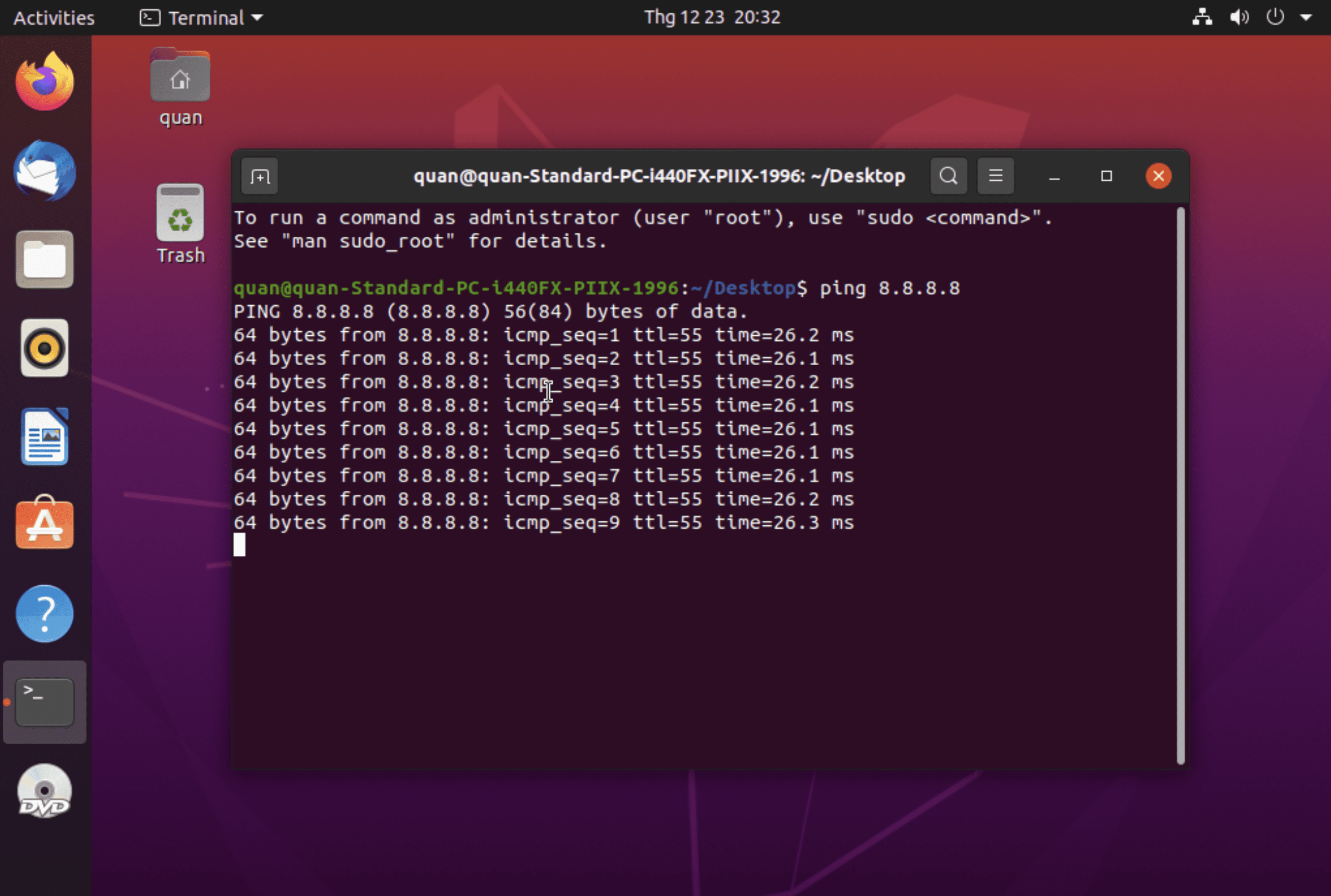The image size is (1331, 896).
Task: Open a new terminal tab
Action: (x=259, y=176)
